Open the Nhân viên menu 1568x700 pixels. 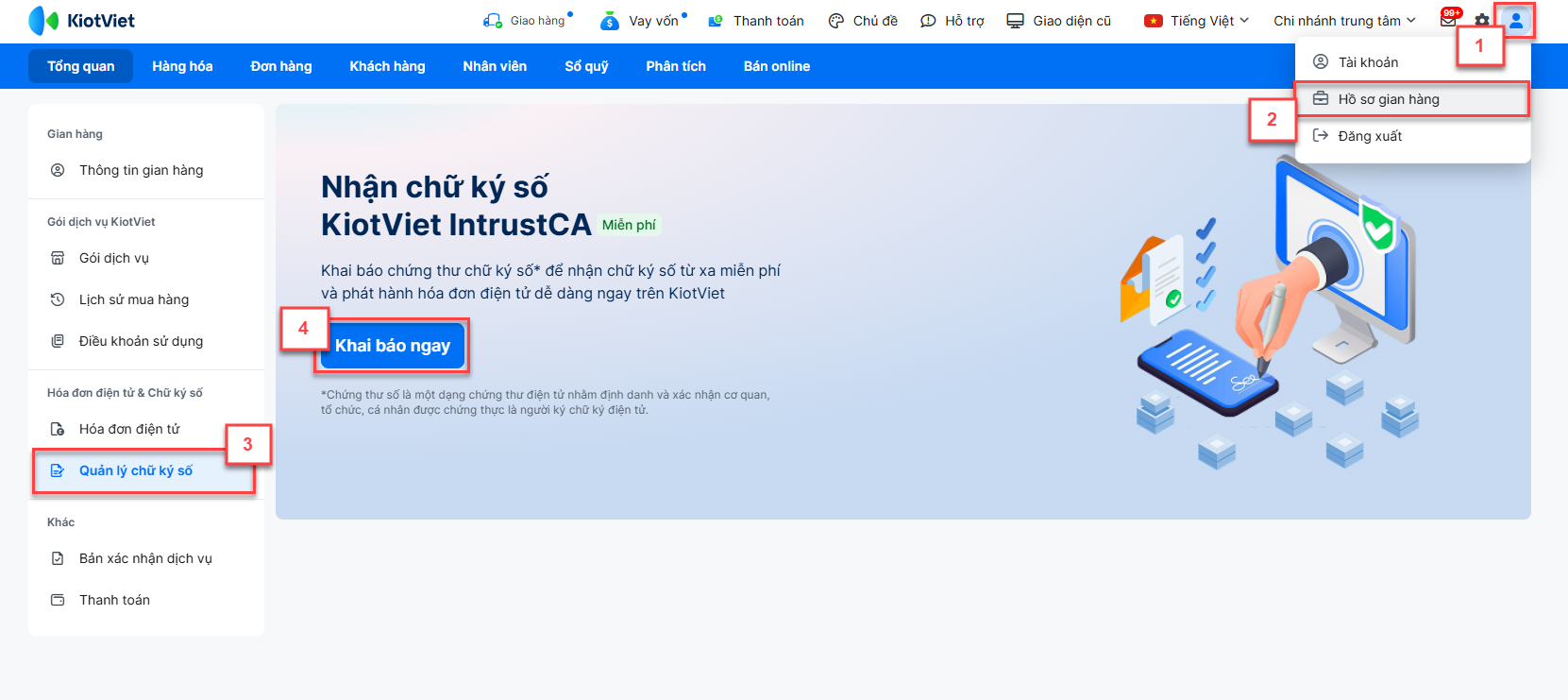(495, 66)
